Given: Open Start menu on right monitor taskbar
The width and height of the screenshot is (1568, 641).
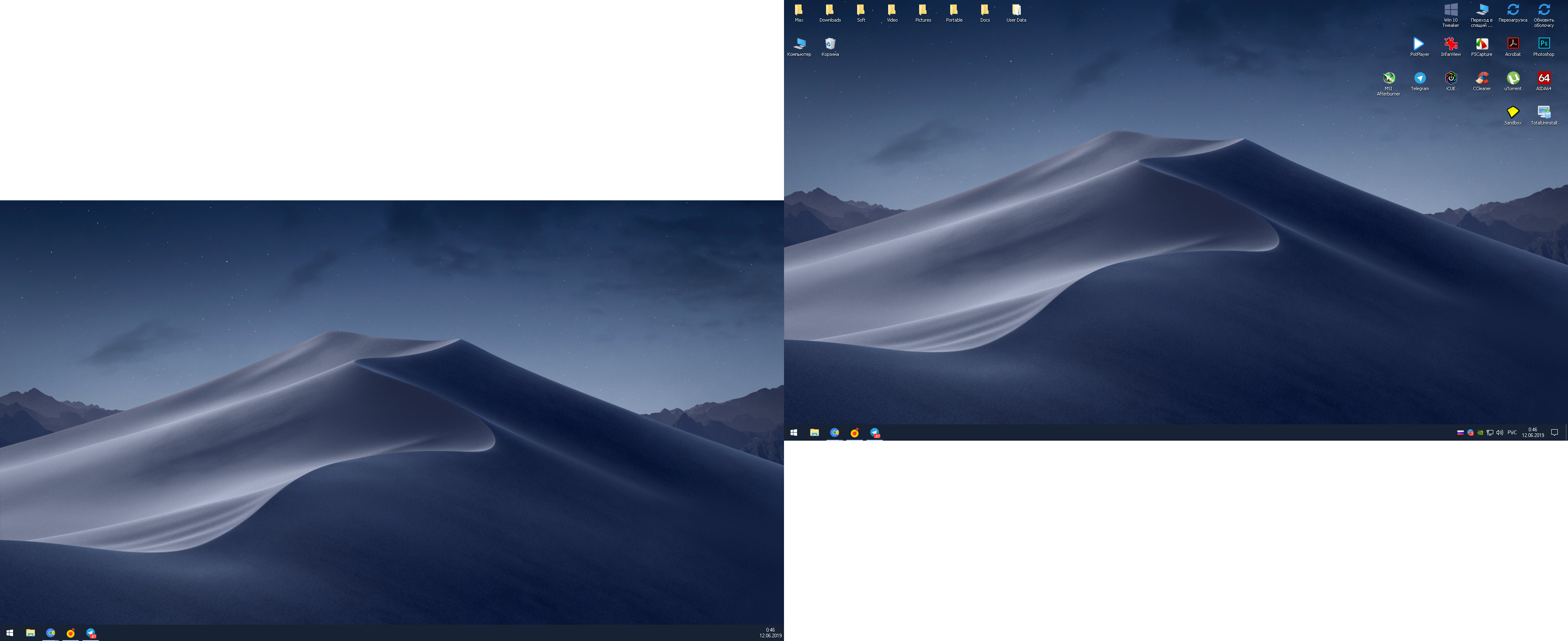Looking at the screenshot, I should pyautogui.click(x=794, y=433).
